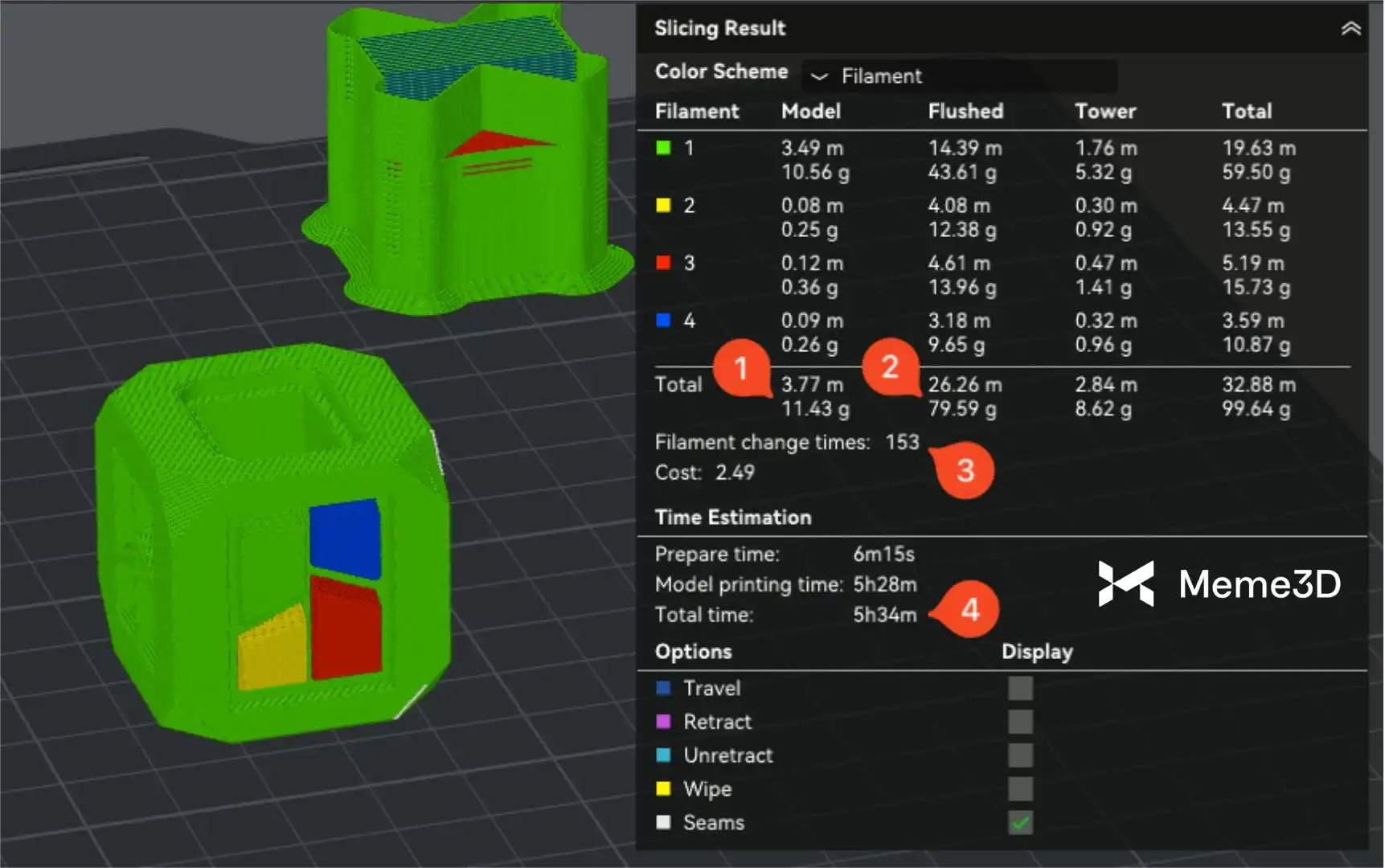Click the blue filament 4 swatch
This screenshot has height=868, width=1385.
[663, 321]
